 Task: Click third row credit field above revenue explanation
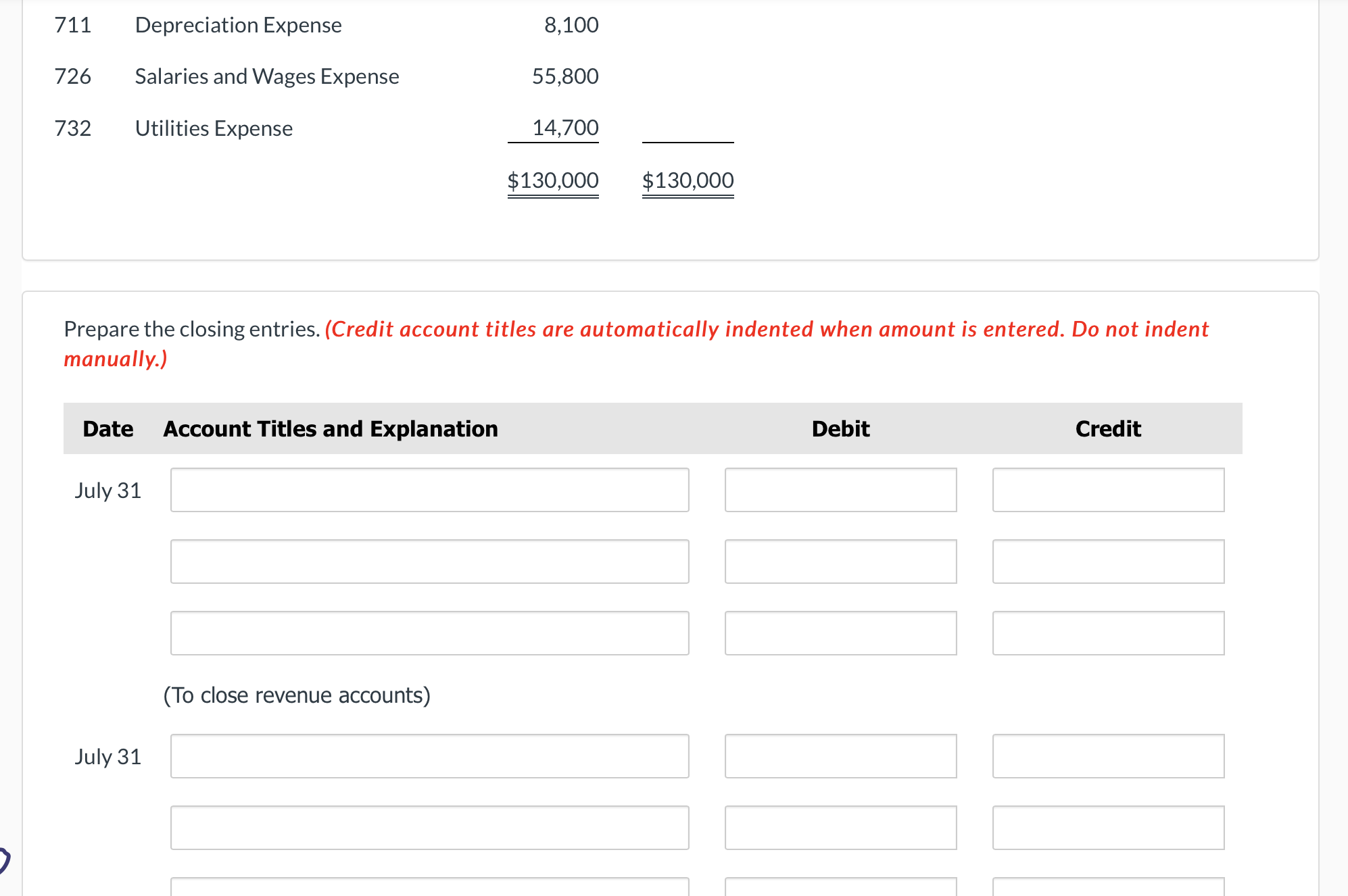(1108, 633)
